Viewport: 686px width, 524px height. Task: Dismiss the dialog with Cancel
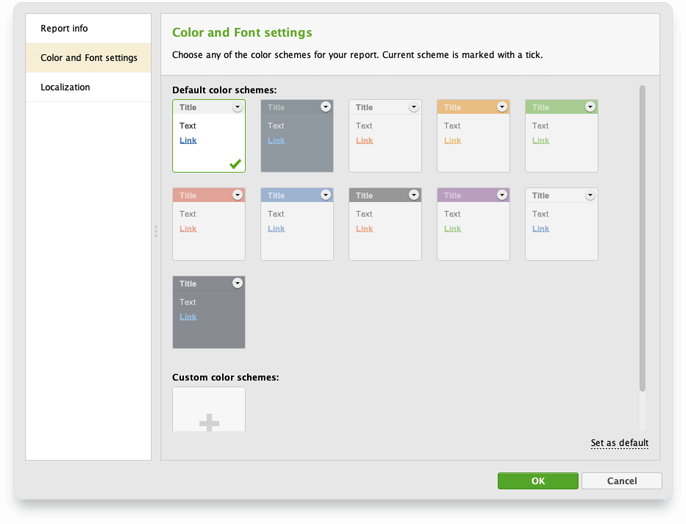click(x=622, y=481)
